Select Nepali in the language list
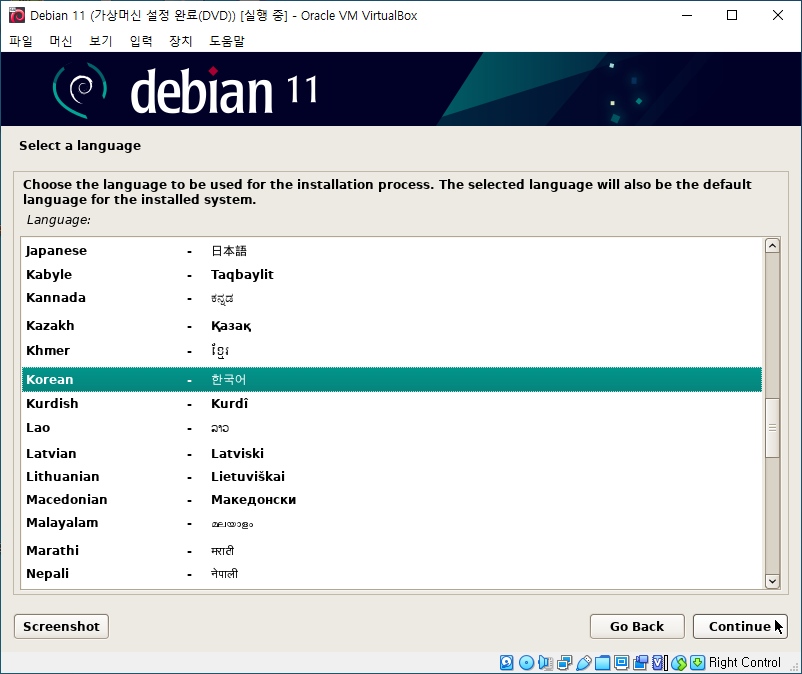 [x=392, y=574]
